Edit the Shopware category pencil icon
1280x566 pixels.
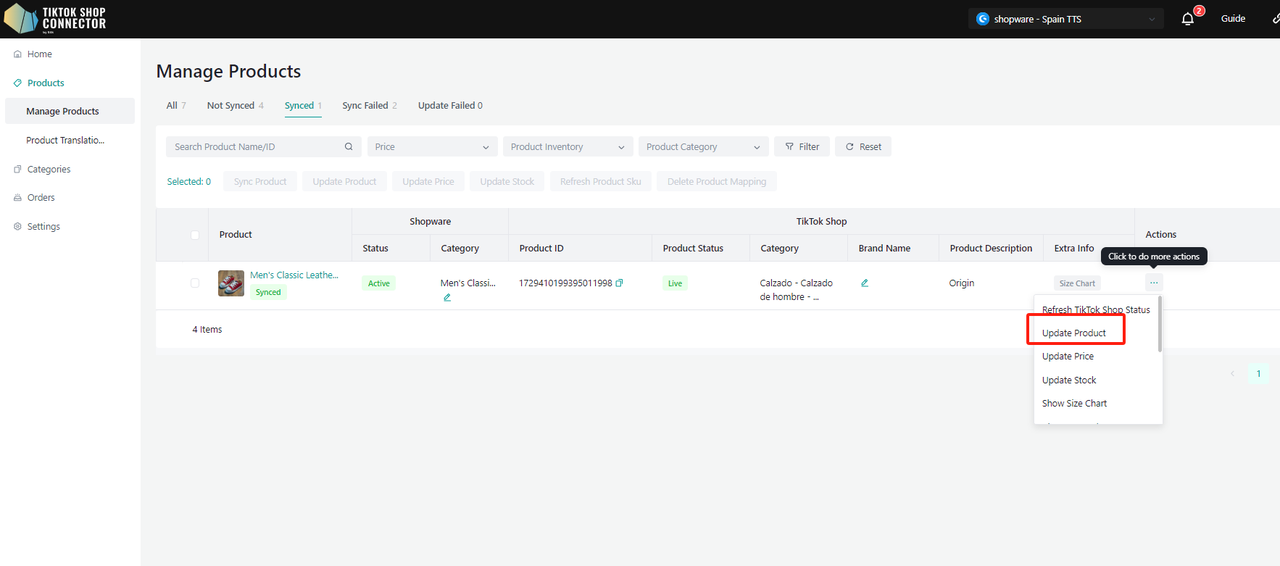point(447,297)
